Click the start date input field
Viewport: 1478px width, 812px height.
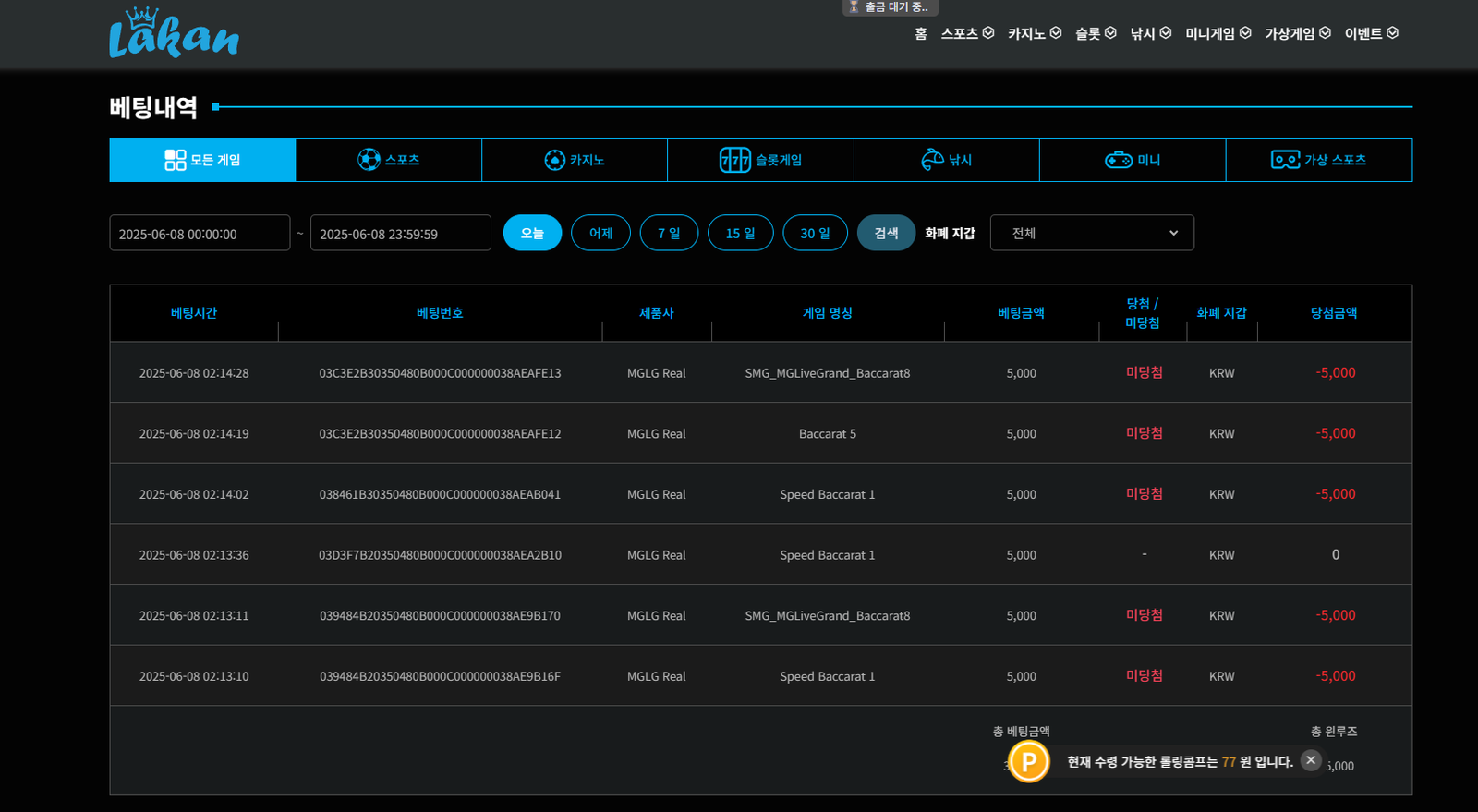(200, 234)
